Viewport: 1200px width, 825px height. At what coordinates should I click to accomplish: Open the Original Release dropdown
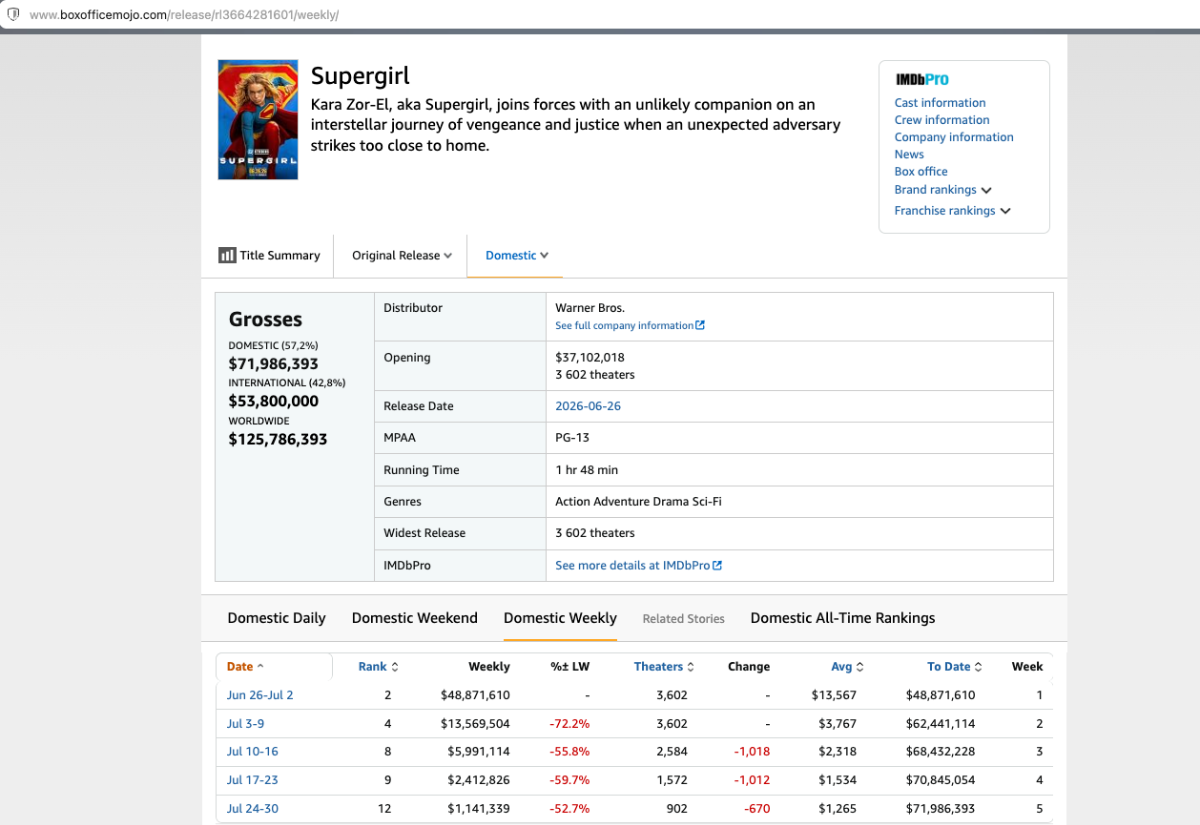click(x=402, y=255)
